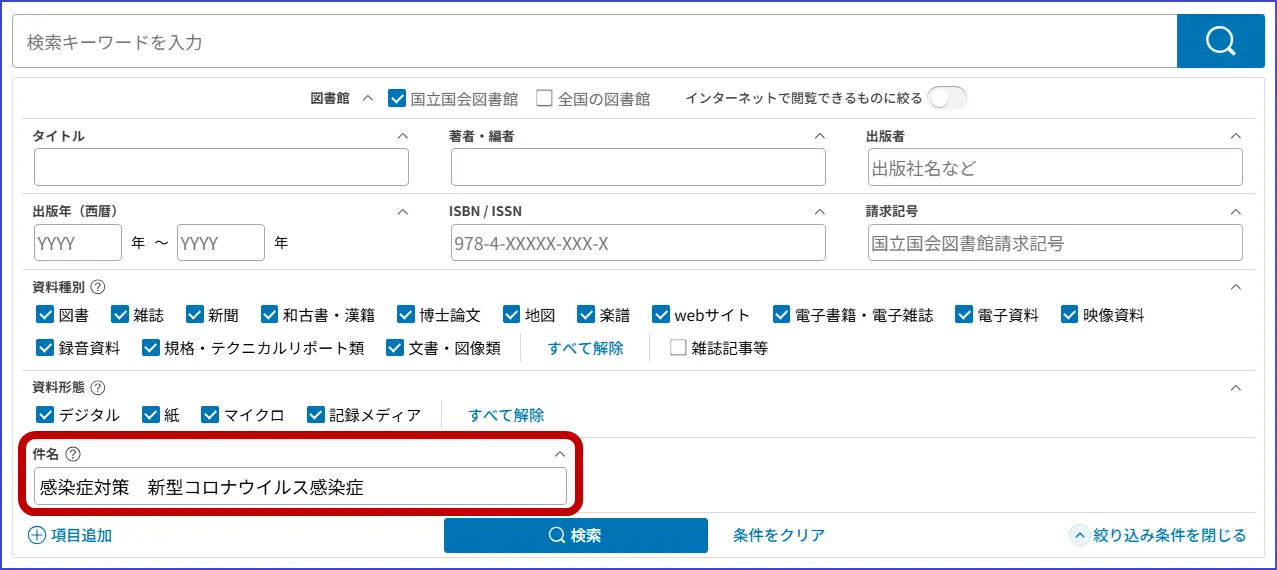
Task: Click すべて解除 in 資料種別 row
Action: pyautogui.click(x=585, y=348)
